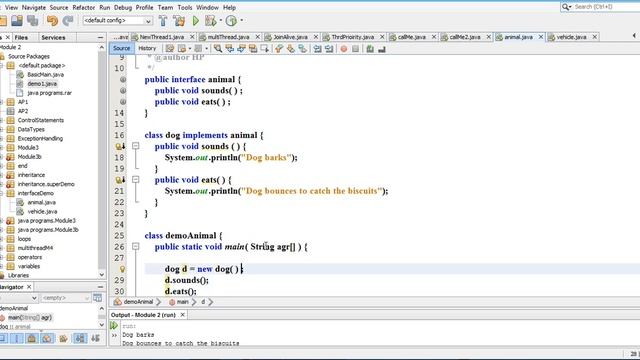Image resolution: width=640 pixels, height=360 pixels.
Task: Open the Tools menu
Action: [185, 7]
